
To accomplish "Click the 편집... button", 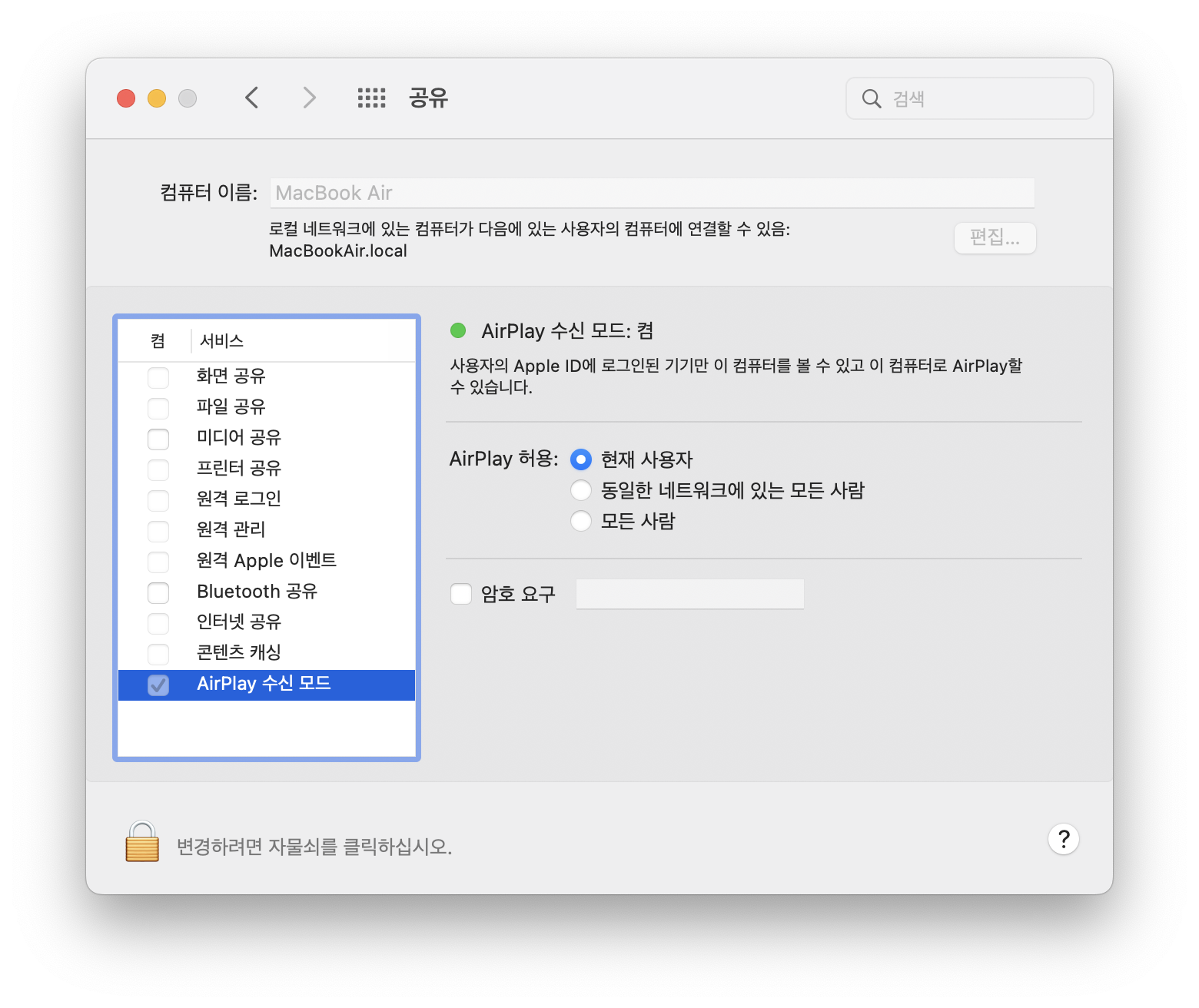I will click(x=995, y=237).
